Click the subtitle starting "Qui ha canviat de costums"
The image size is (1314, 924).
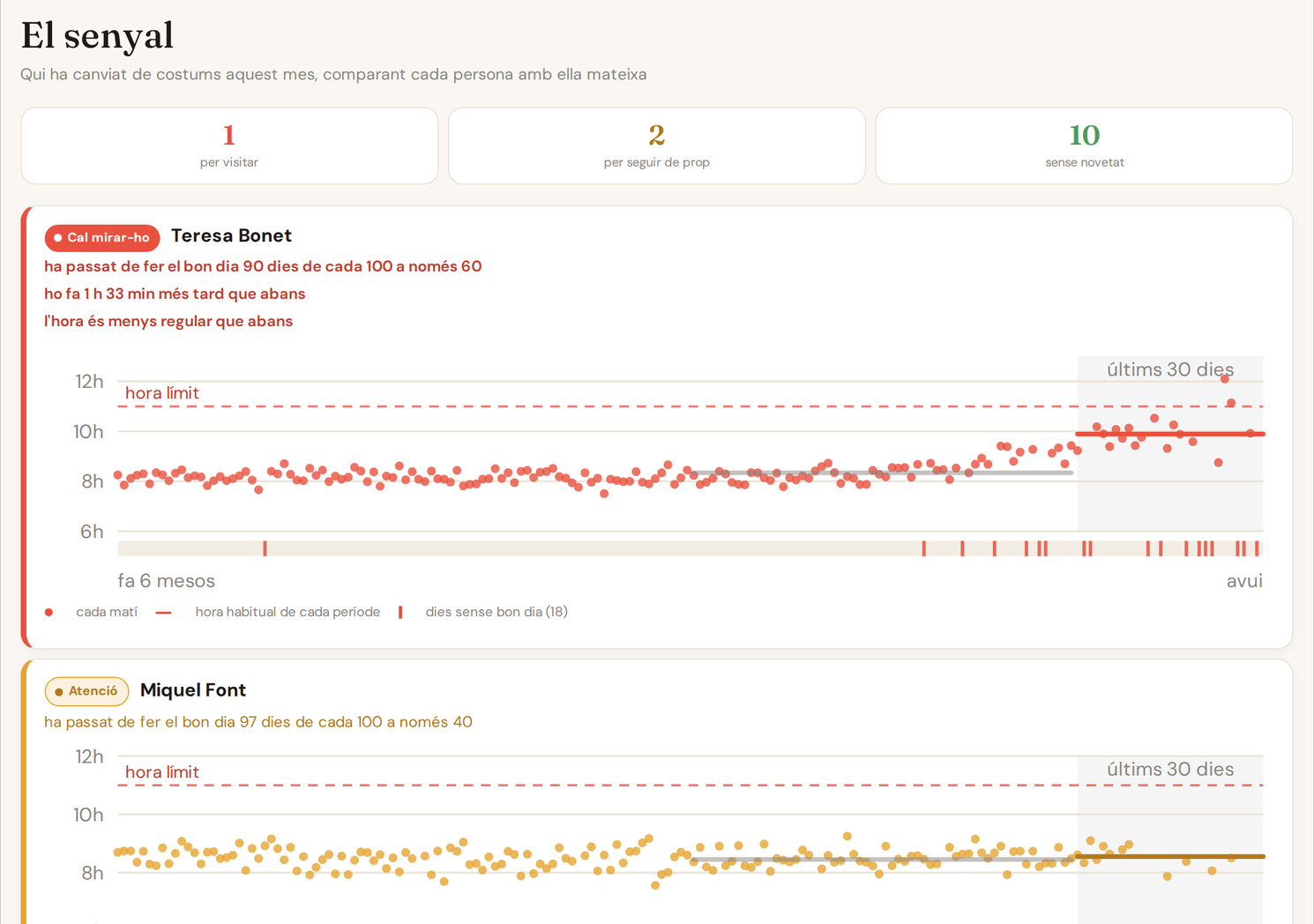(x=333, y=74)
